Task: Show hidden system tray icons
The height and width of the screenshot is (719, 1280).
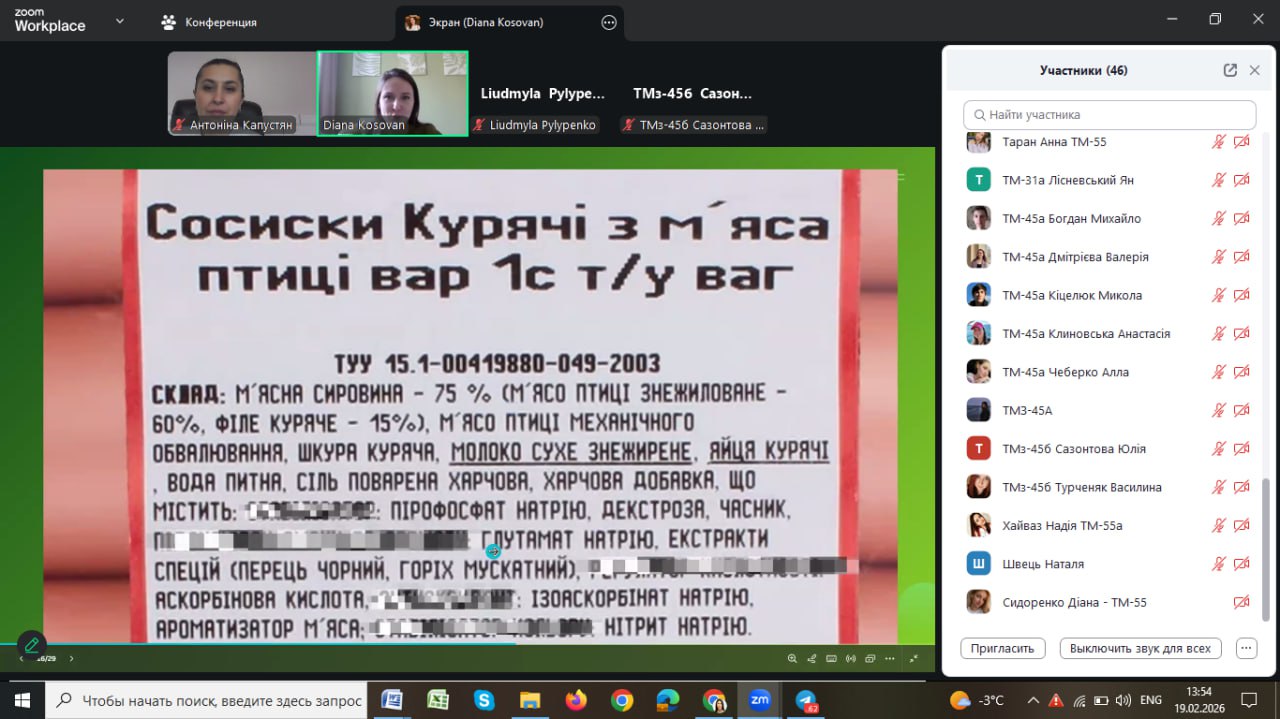Action: [1033, 700]
